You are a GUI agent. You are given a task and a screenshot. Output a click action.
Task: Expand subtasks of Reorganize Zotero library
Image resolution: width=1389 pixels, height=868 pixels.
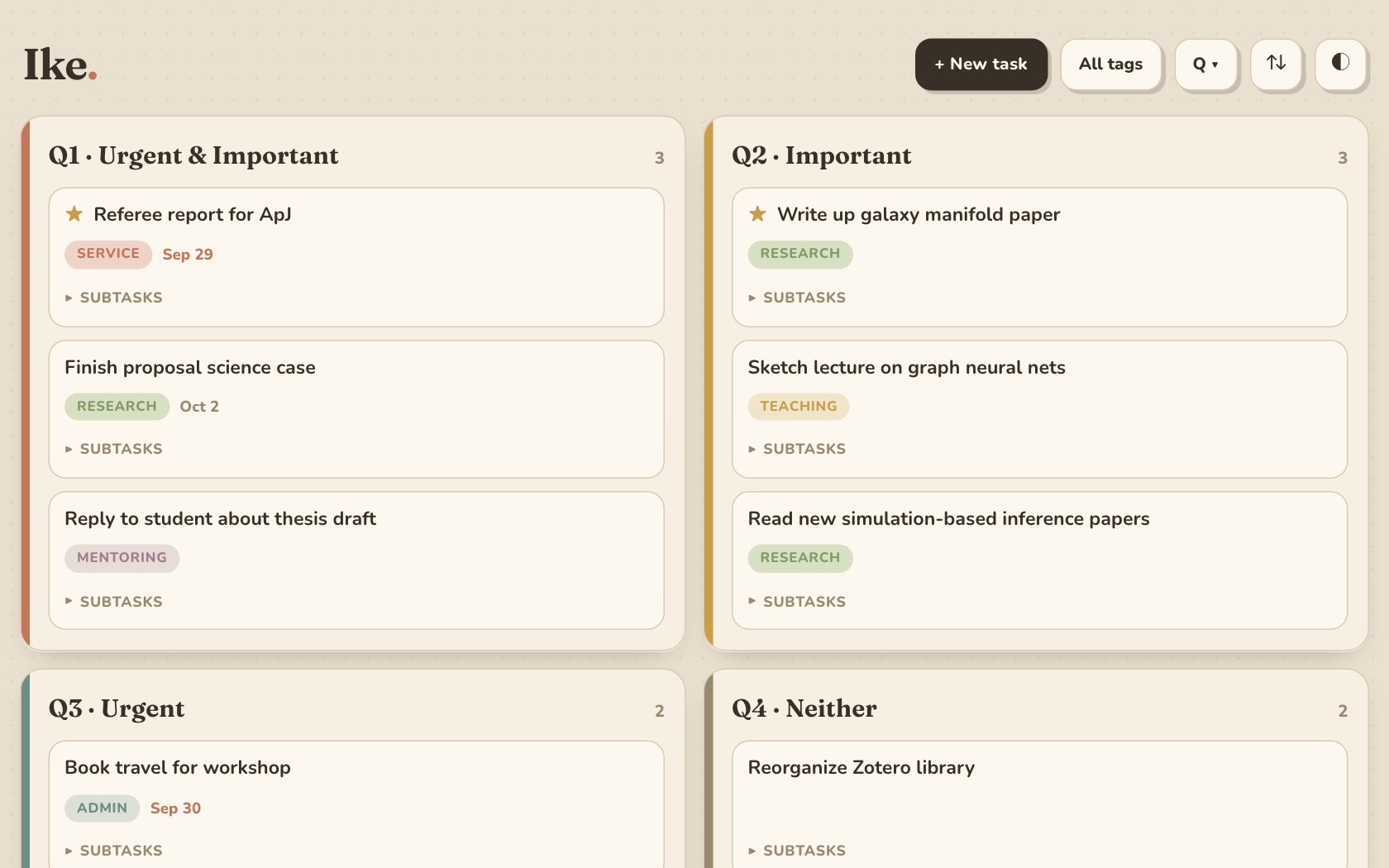tap(797, 851)
